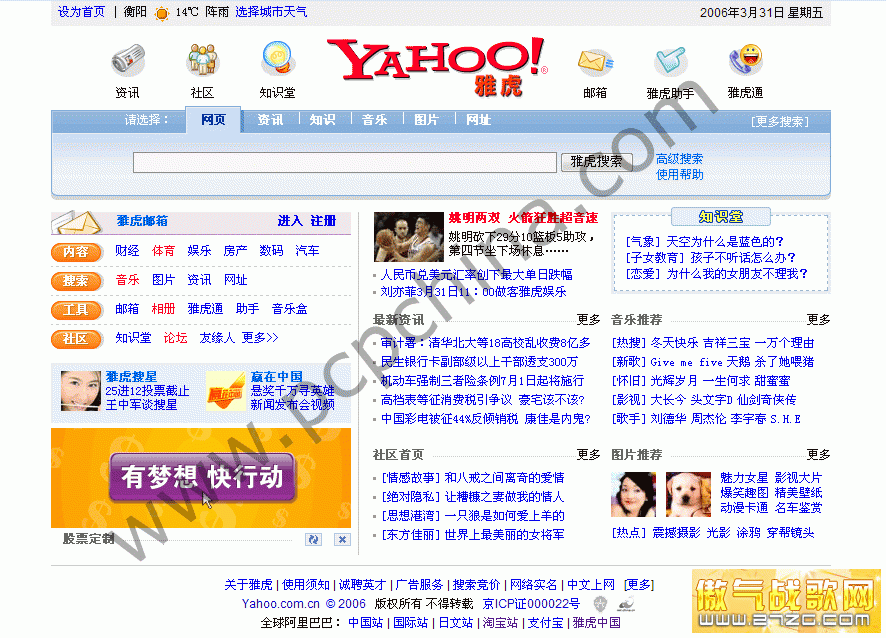Open the 相册 tool link
This screenshot has height=638, width=886.
pyautogui.click(x=163, y=309)
